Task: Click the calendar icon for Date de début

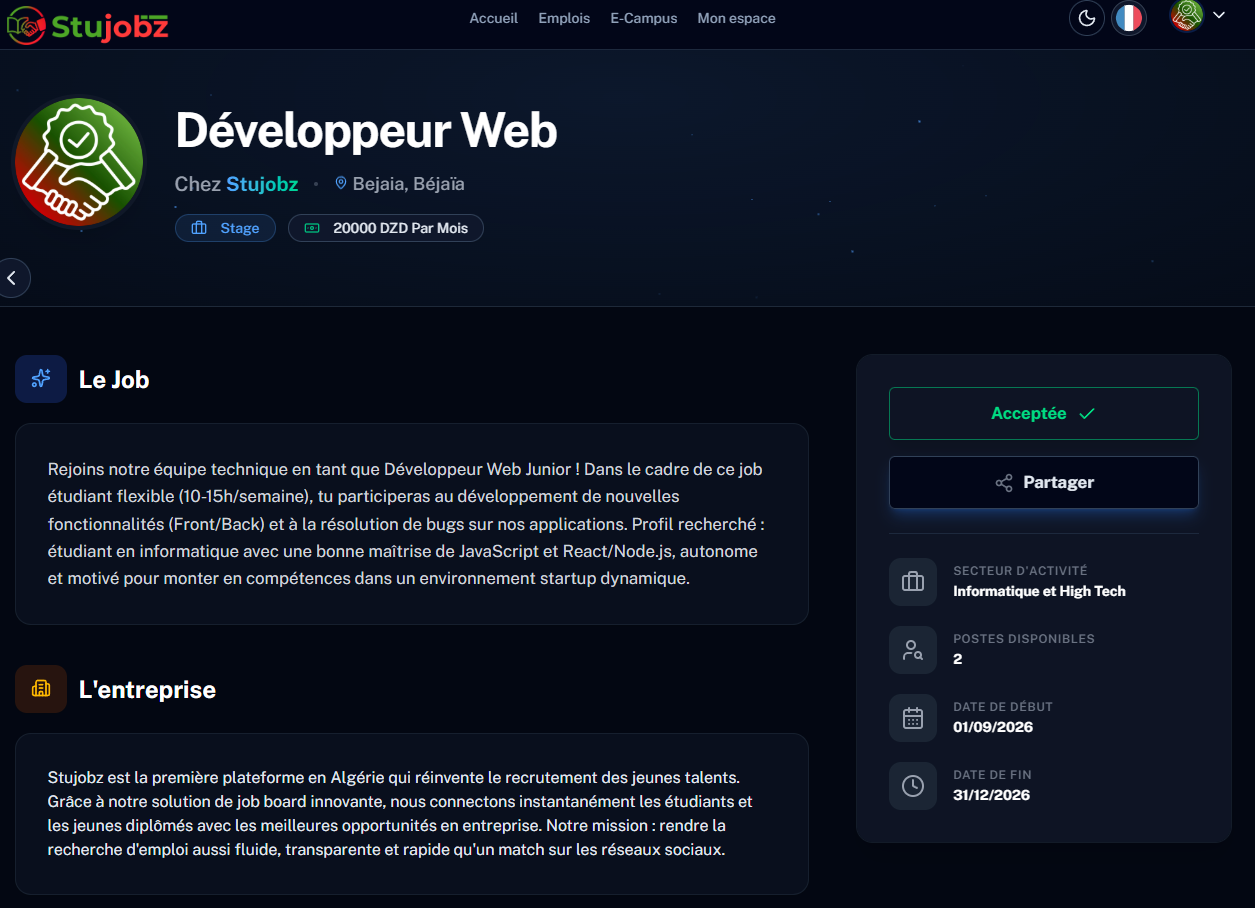Action: point(913,718)
